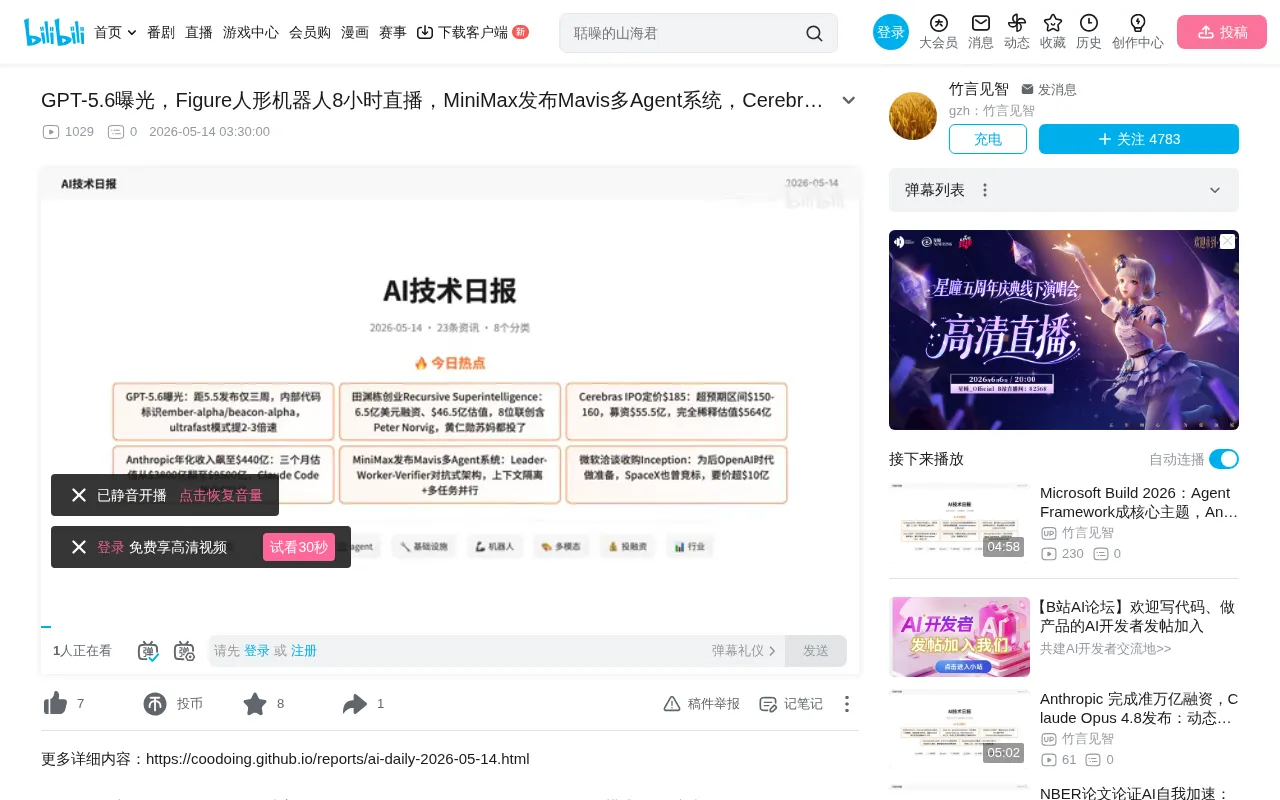The height and width of the screenshot is (800, 1280).
Task: Open 直播 in top navigation
Action: (x=199, y=32)
